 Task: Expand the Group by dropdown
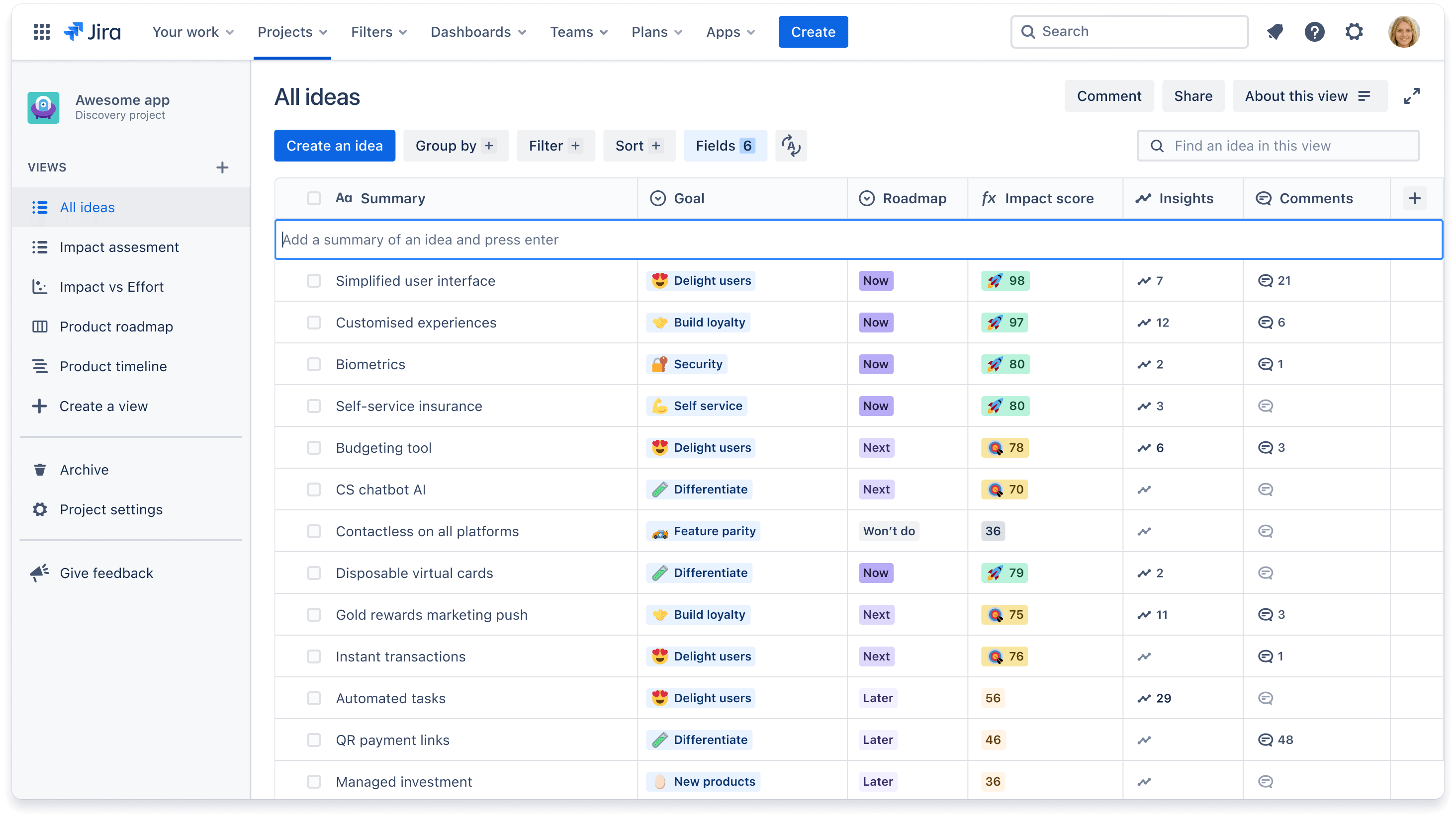[x=455, y=146]
